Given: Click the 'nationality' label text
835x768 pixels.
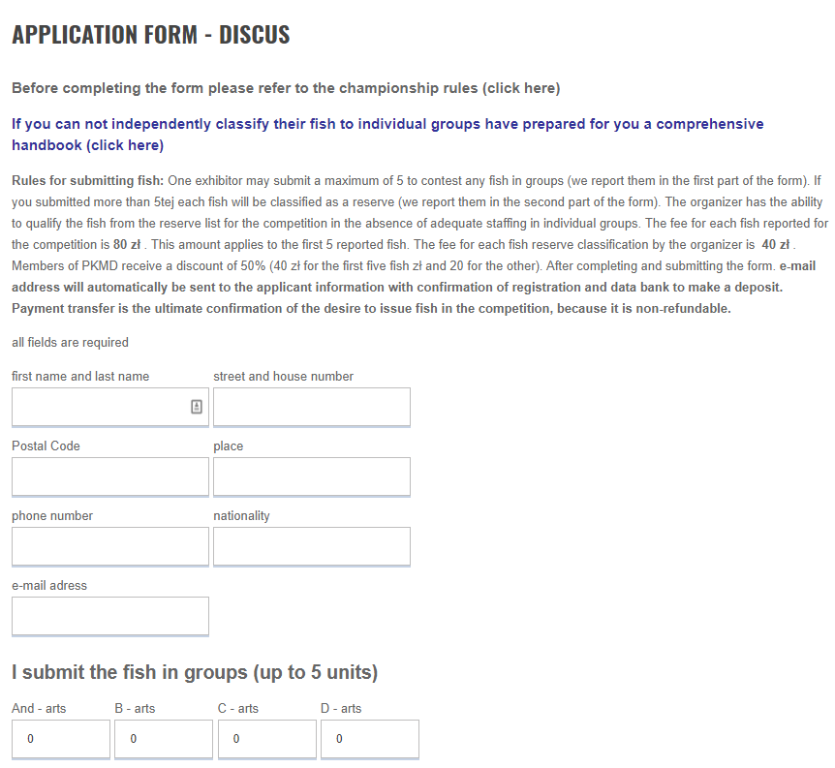Looking at the screenshot, I should (241, 516).
